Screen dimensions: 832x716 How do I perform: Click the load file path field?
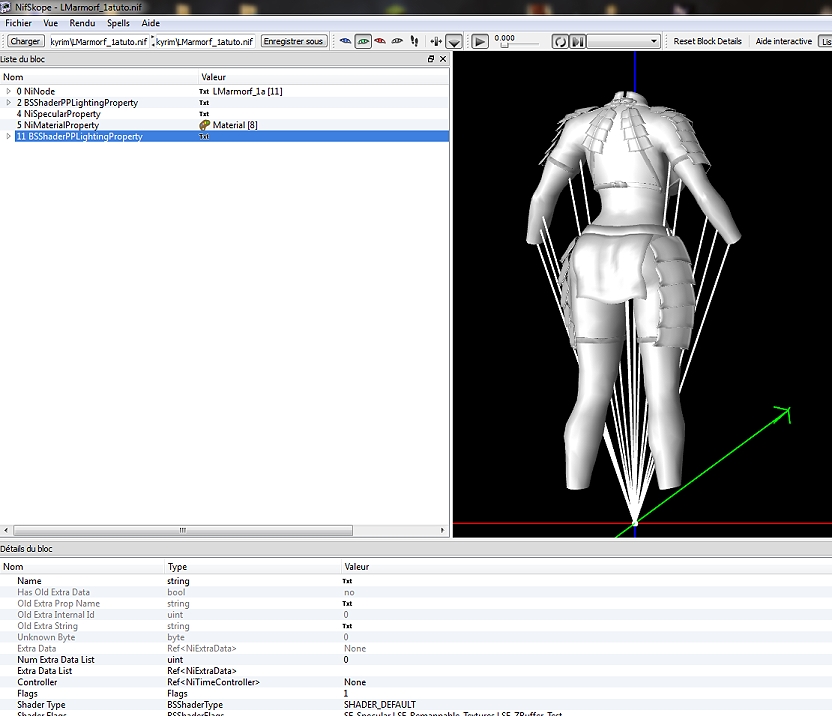point(99,41)
